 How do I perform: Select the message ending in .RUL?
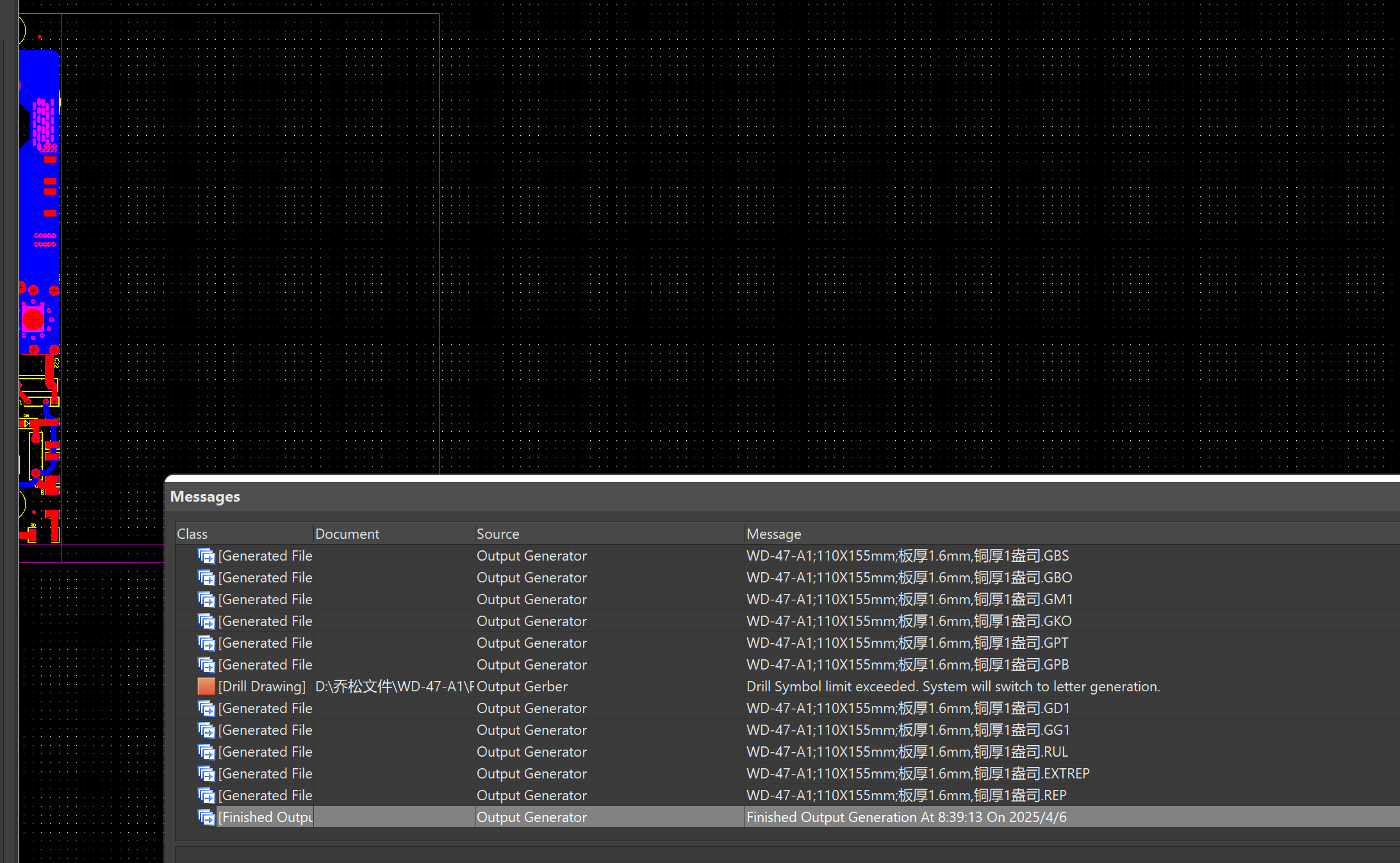(x=907, y=752)
